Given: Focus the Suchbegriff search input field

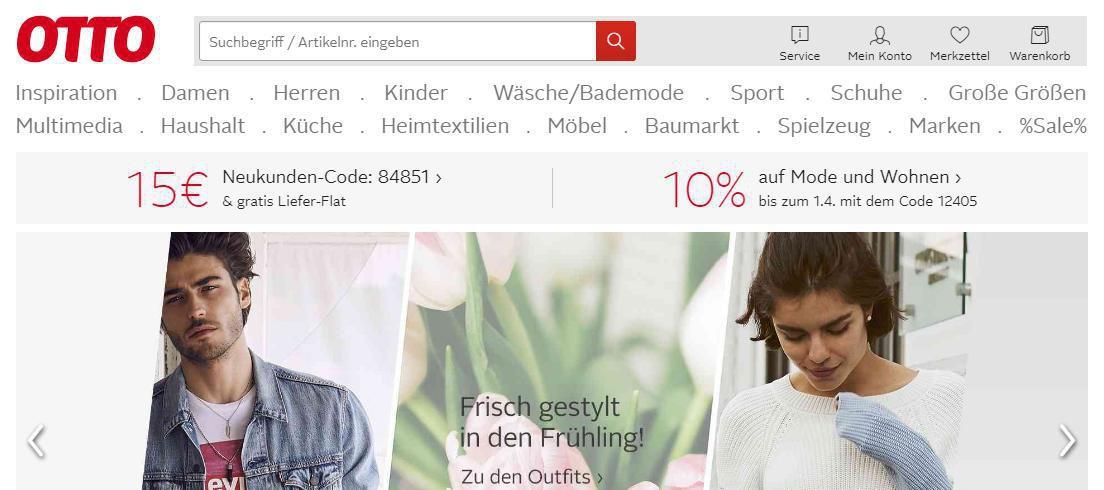Looking at the screenshot, I should pyautogui.click(x=397, y=41).
